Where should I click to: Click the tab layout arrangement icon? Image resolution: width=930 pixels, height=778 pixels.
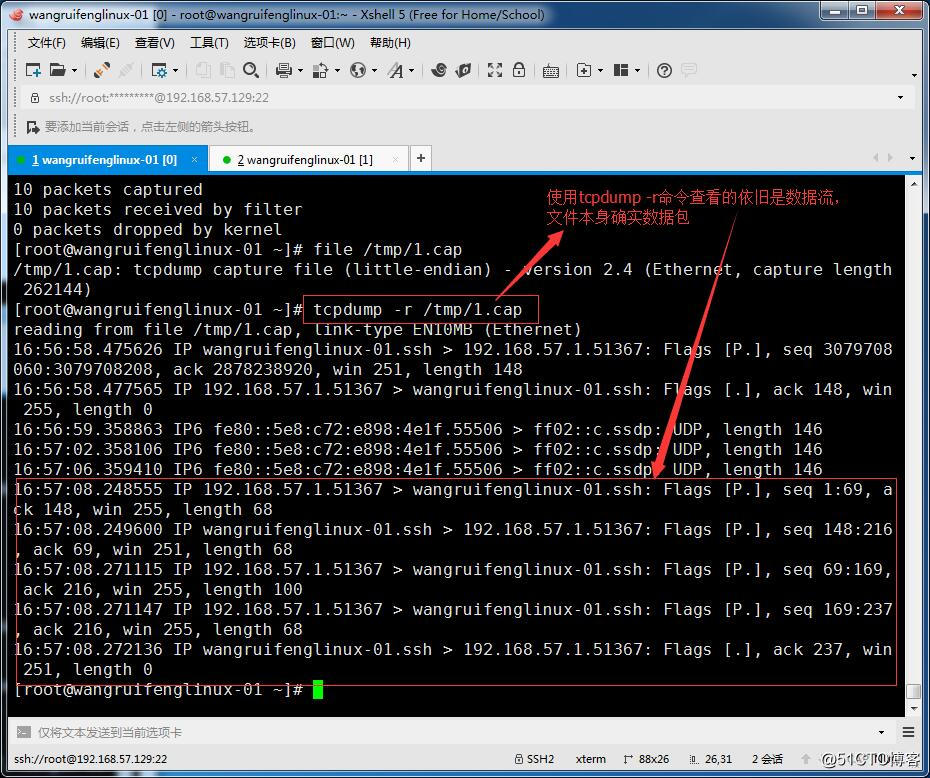(621, 71)
